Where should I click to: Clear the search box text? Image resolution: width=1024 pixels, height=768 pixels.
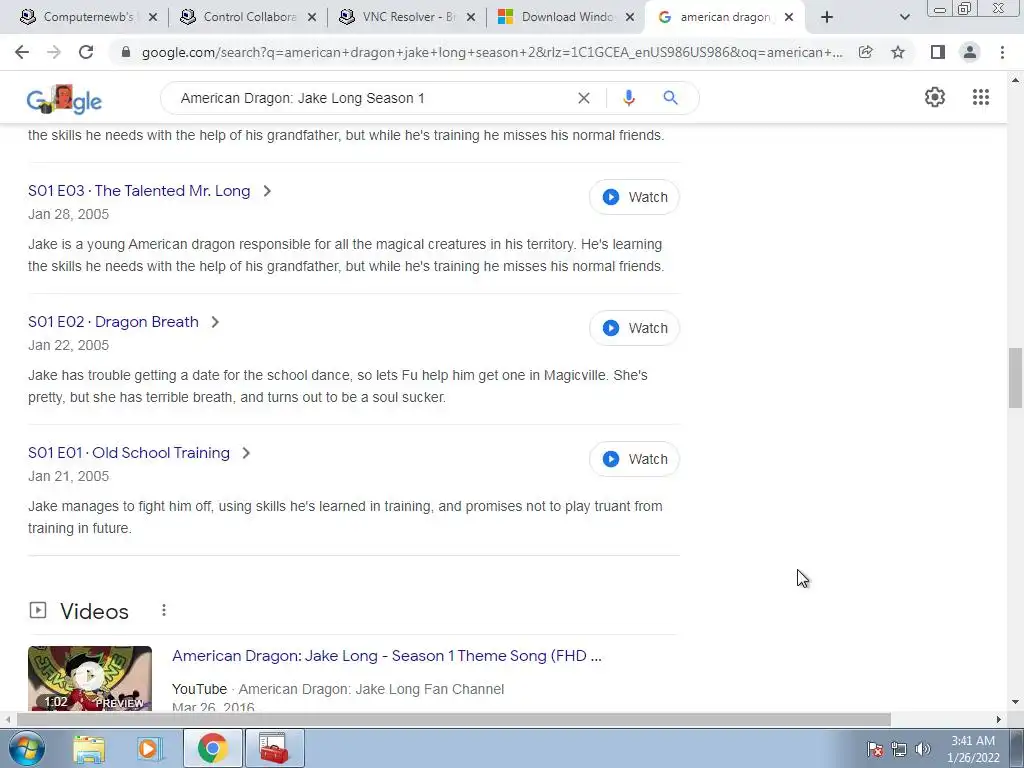click(584, 98)
